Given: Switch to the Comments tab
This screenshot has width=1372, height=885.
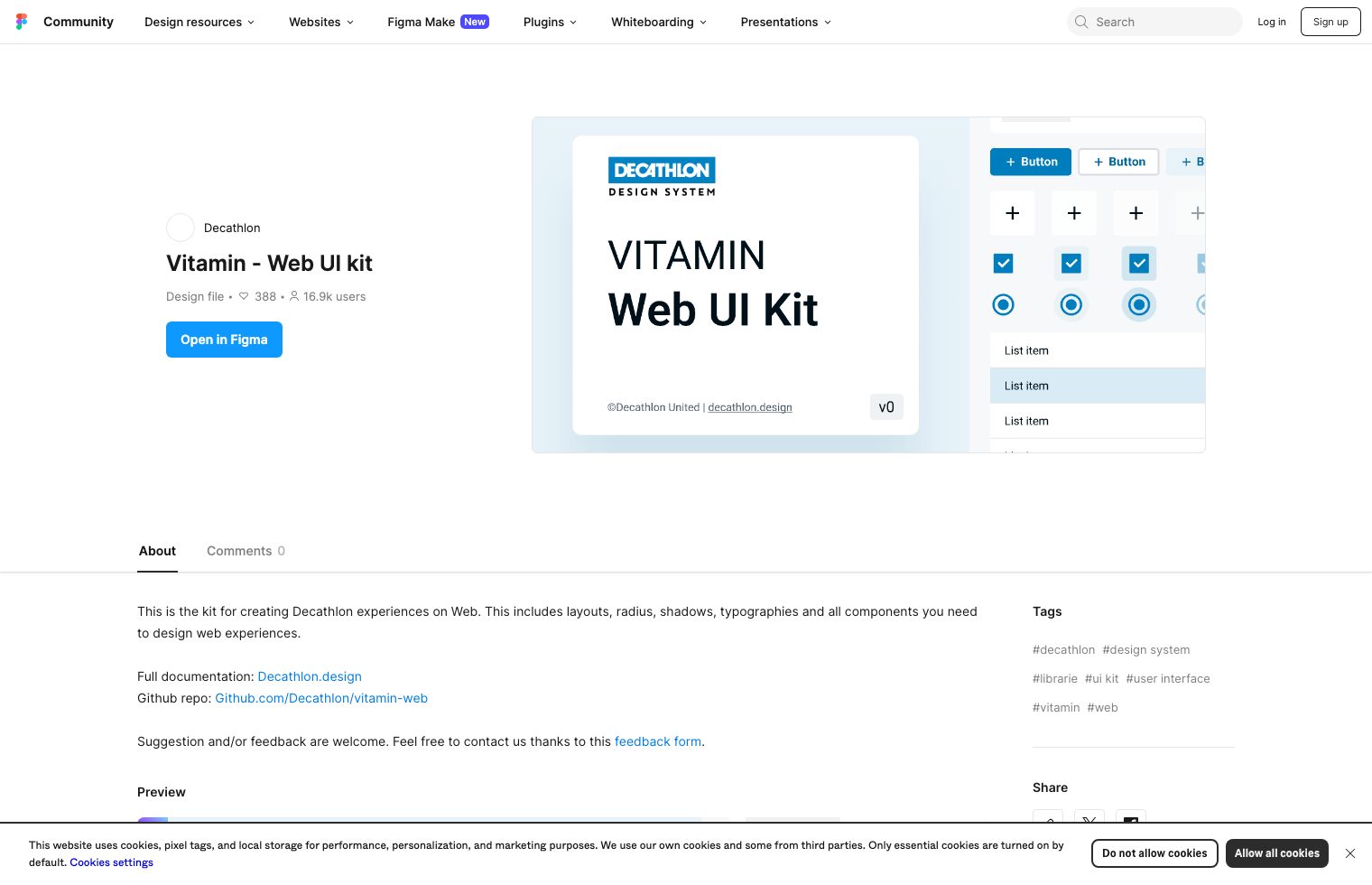Looking at the screenshot, I should click(x=239, y=551).
